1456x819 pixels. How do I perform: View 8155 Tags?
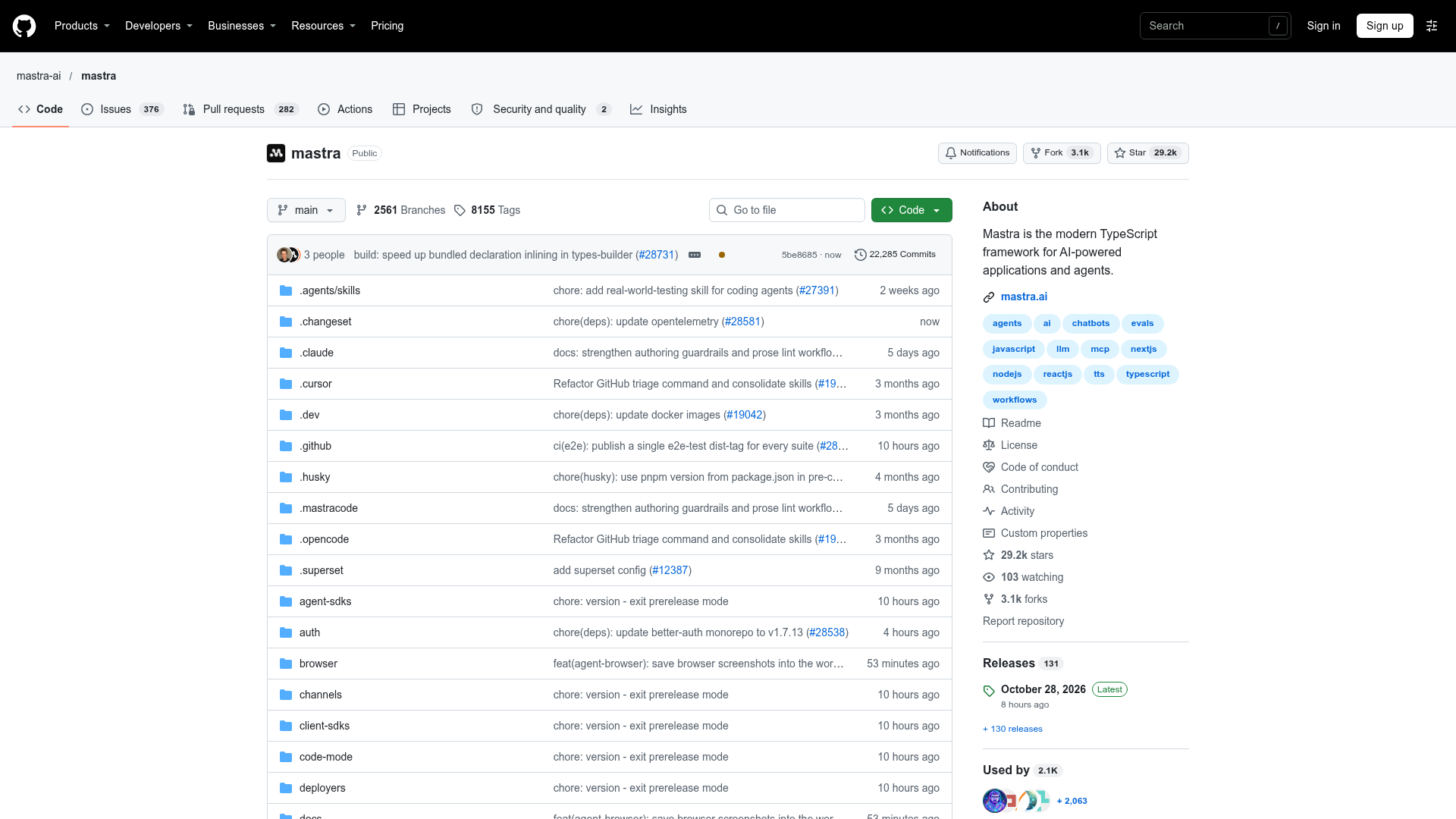(x=487, y=210)
